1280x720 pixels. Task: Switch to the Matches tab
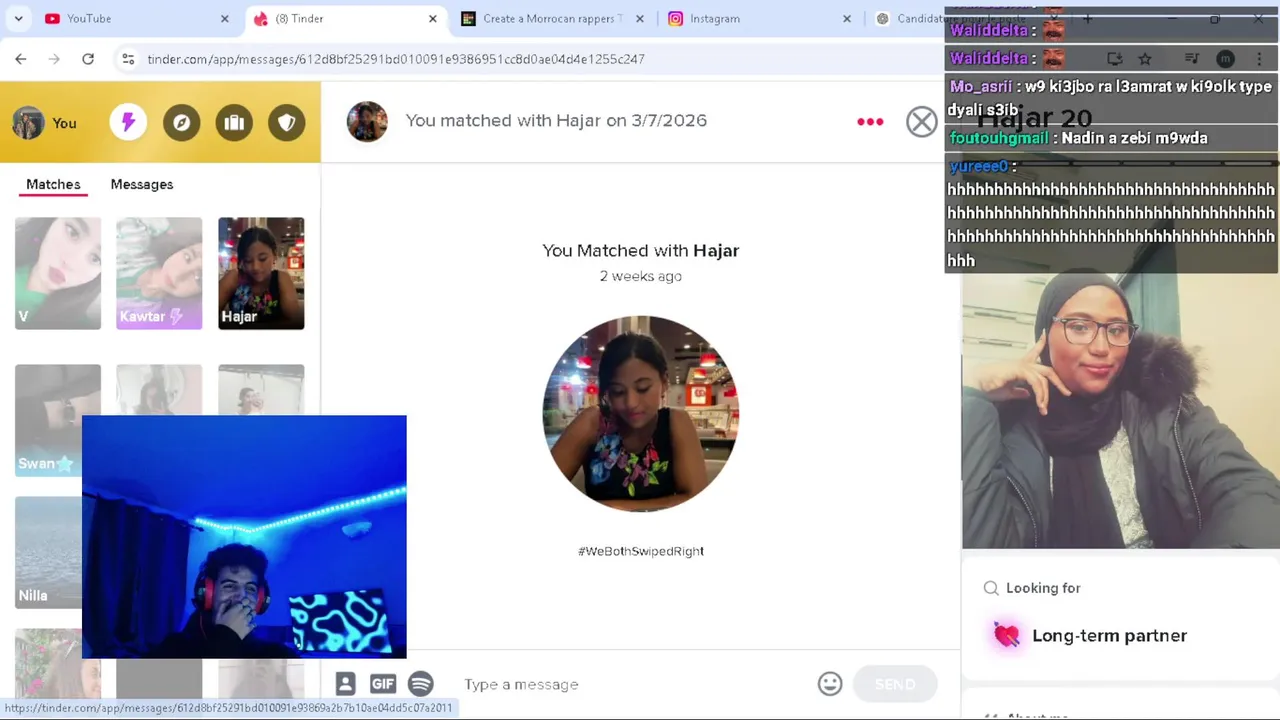pyautogui.click(x=53, y=184)
